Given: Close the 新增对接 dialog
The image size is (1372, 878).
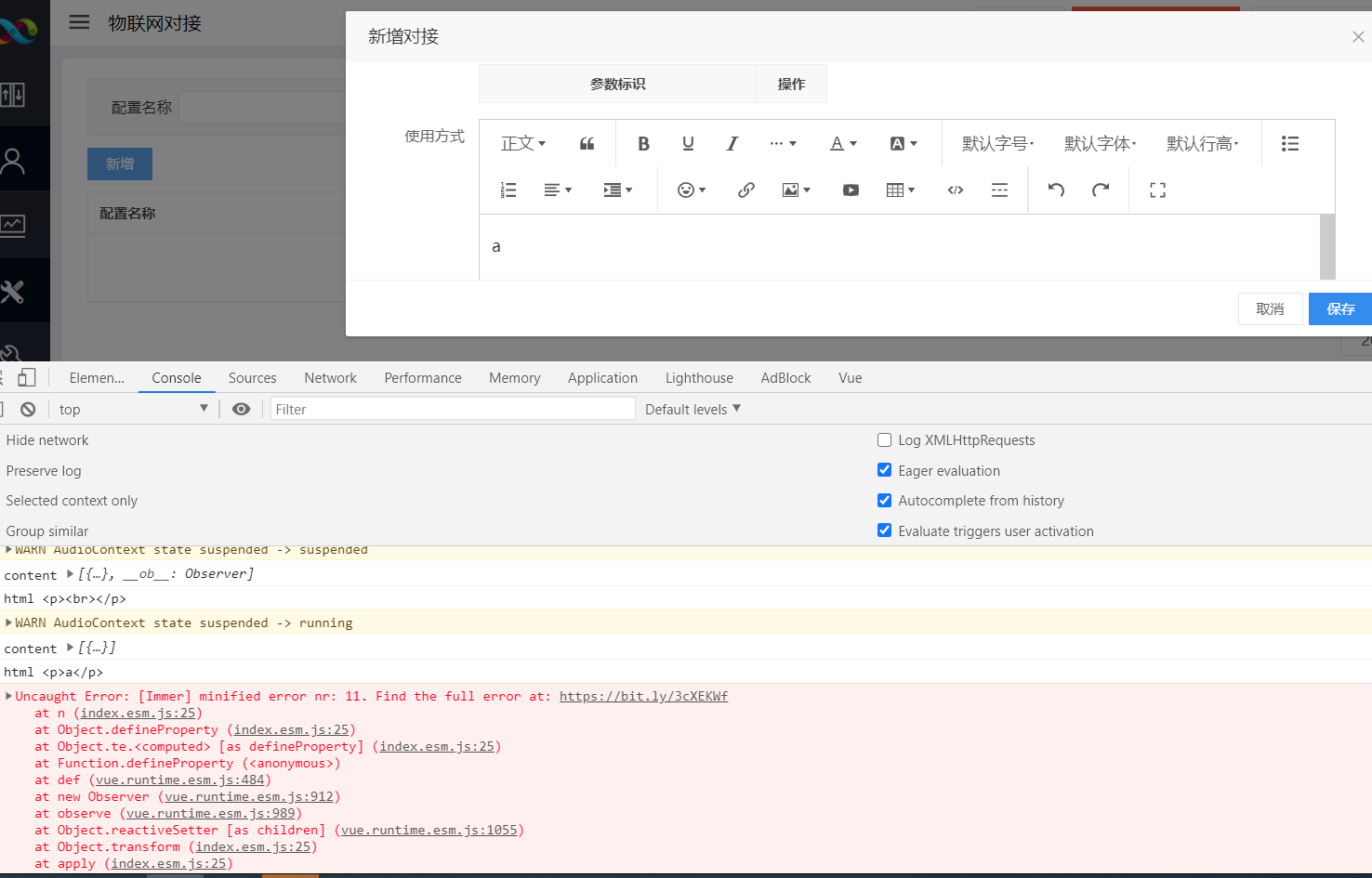Looking at the screenshot, I should coord(1358,37).
